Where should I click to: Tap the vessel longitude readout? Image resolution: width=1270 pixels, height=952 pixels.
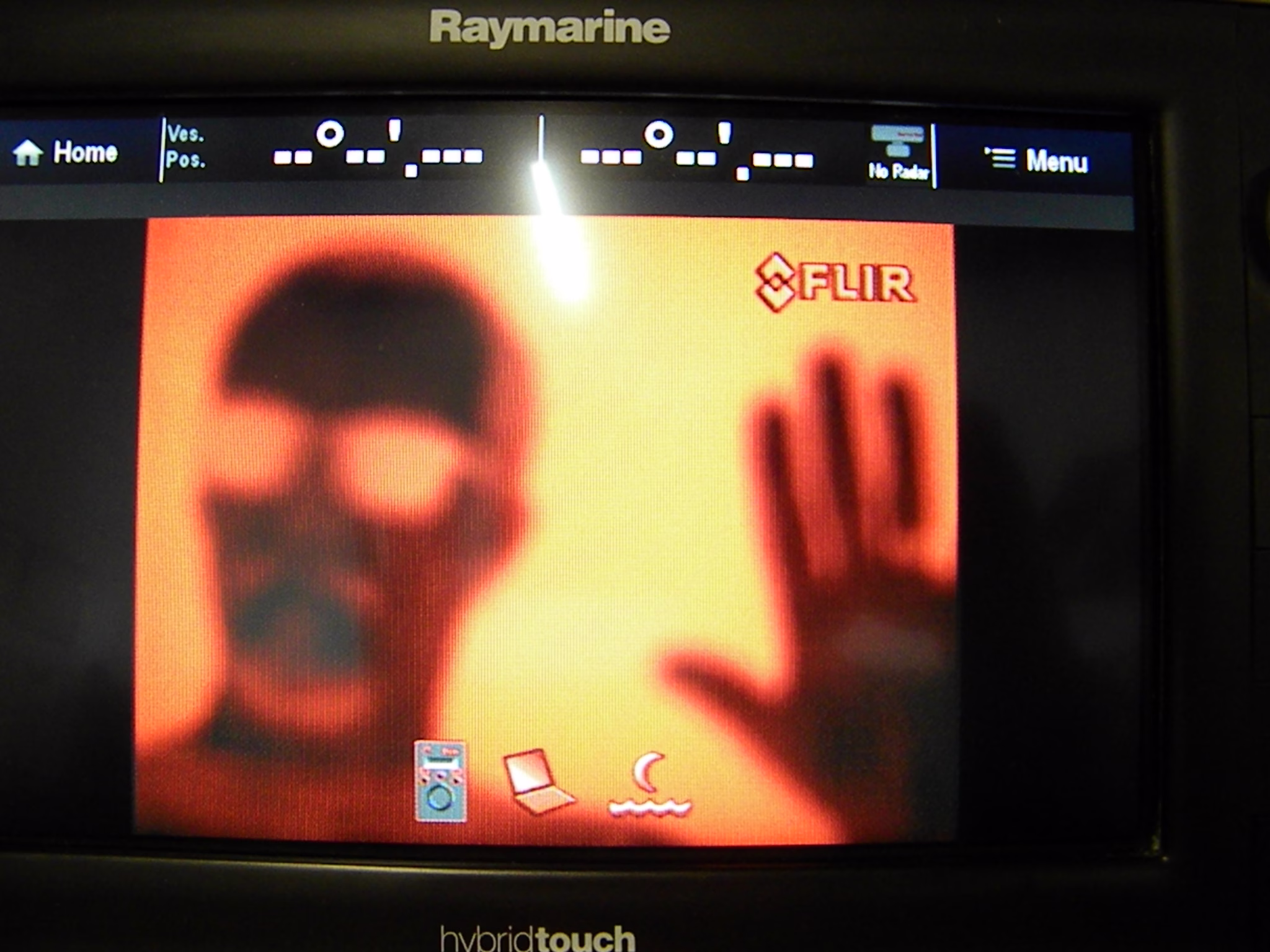pyautogui.click(x=696, y=151)
